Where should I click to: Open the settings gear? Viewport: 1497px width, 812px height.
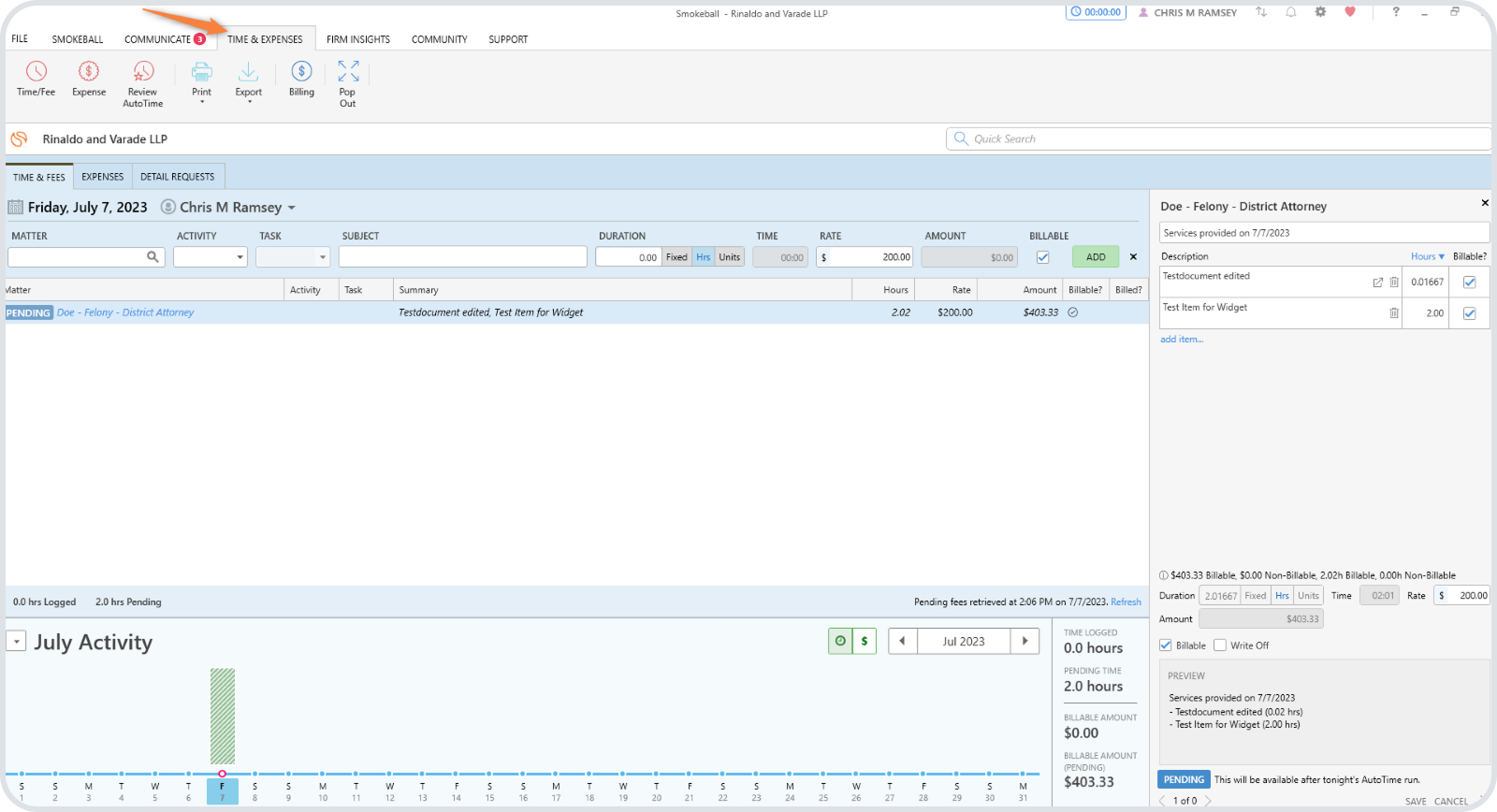(1320, 12)
